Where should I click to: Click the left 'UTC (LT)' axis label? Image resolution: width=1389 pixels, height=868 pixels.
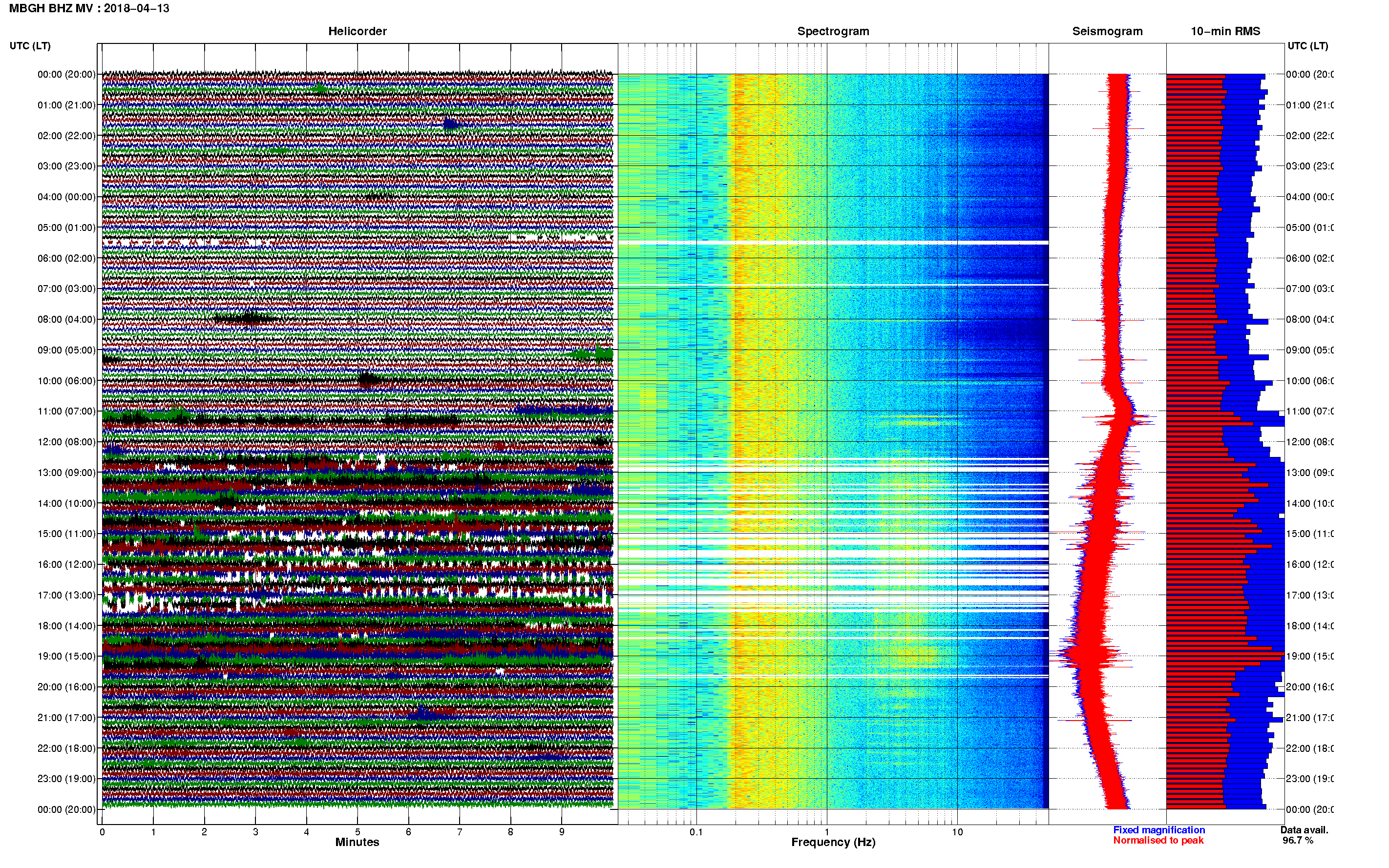[30, 46]
